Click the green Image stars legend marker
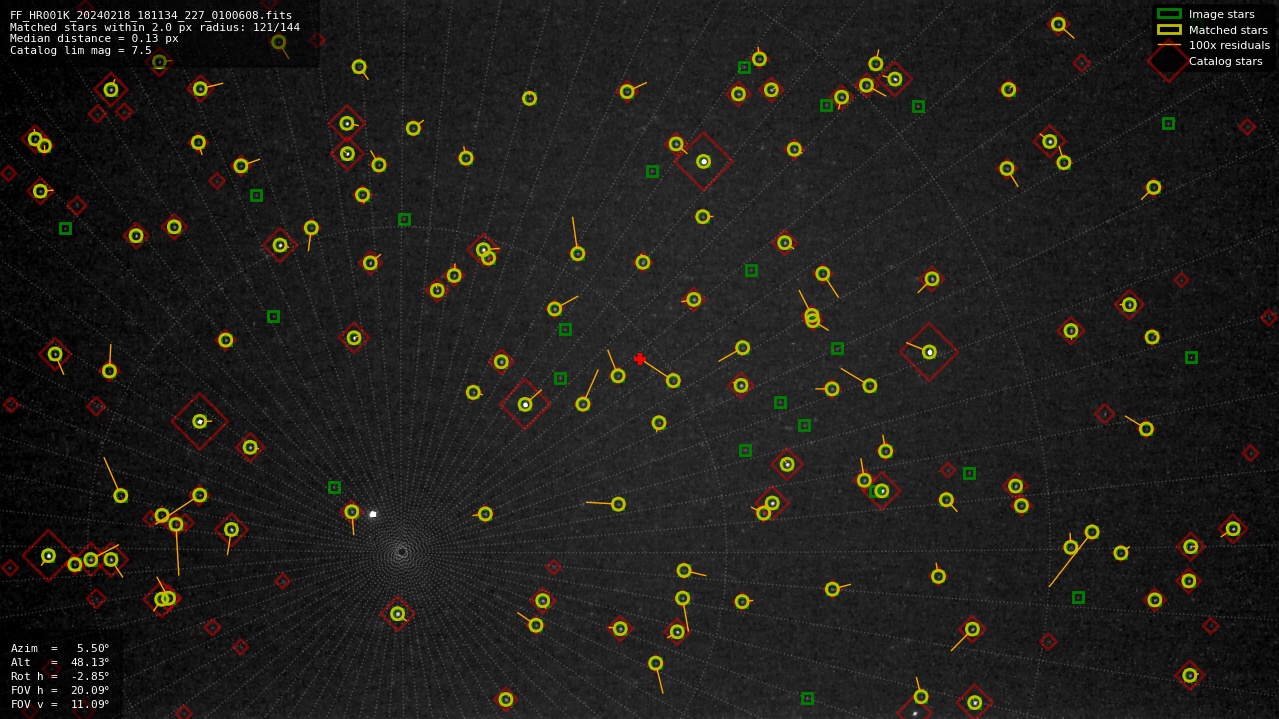 [x=1169, y=14]
